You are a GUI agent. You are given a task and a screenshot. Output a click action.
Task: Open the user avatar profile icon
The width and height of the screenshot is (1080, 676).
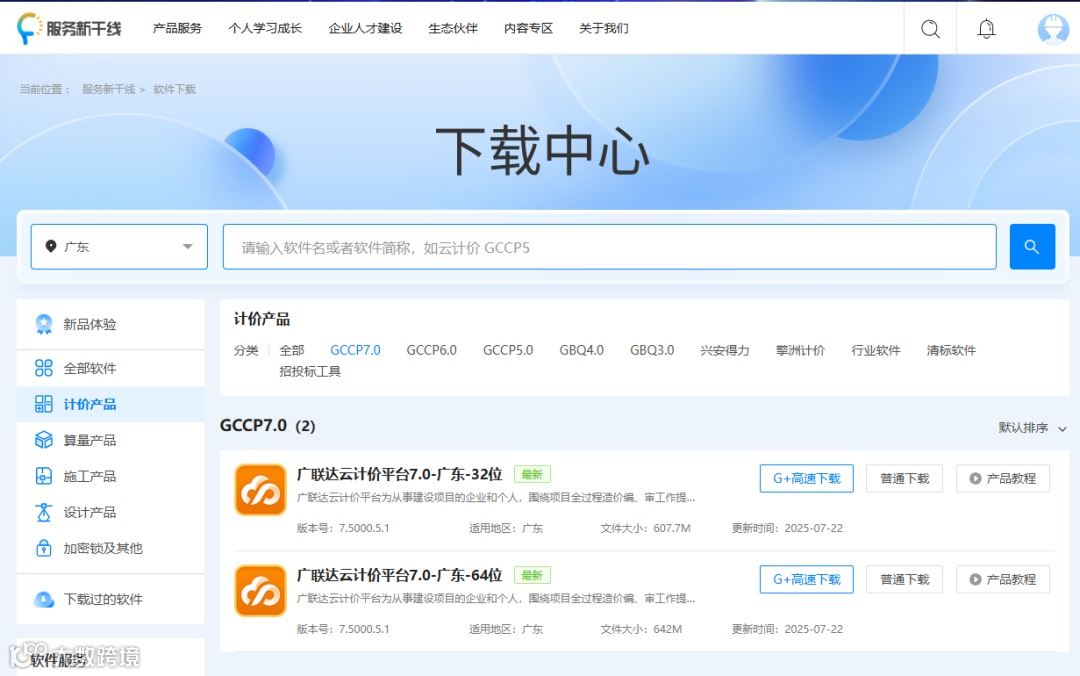[1053, 28]
